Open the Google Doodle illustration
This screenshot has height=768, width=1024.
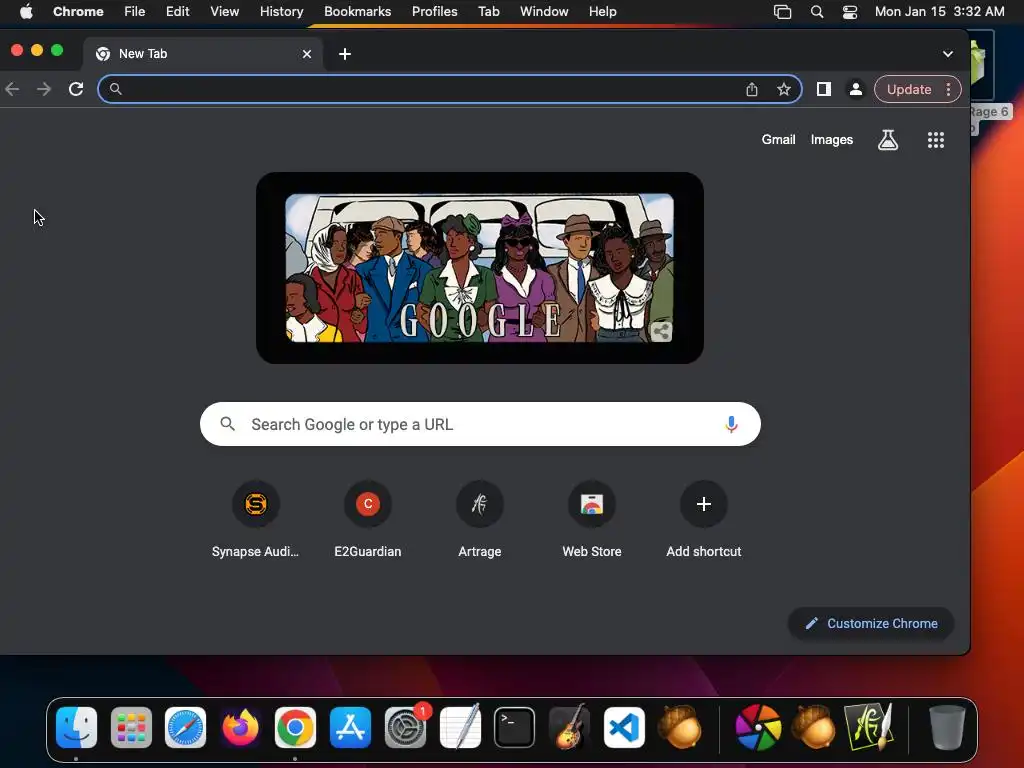coord(479,268)
